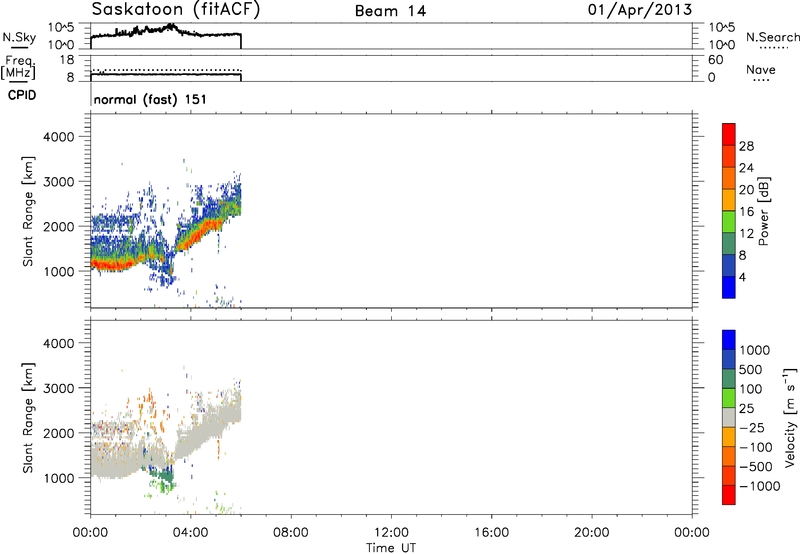This screenshot has height=554, width=800.
Task: Click the red bottom segment of Velocity colorbar
Action: pos(729,495)
